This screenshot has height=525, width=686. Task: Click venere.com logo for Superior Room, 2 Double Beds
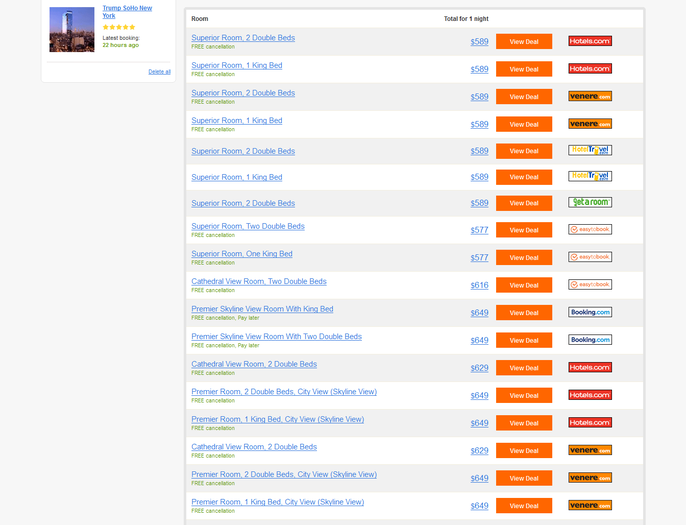click(x=590, y=96)
